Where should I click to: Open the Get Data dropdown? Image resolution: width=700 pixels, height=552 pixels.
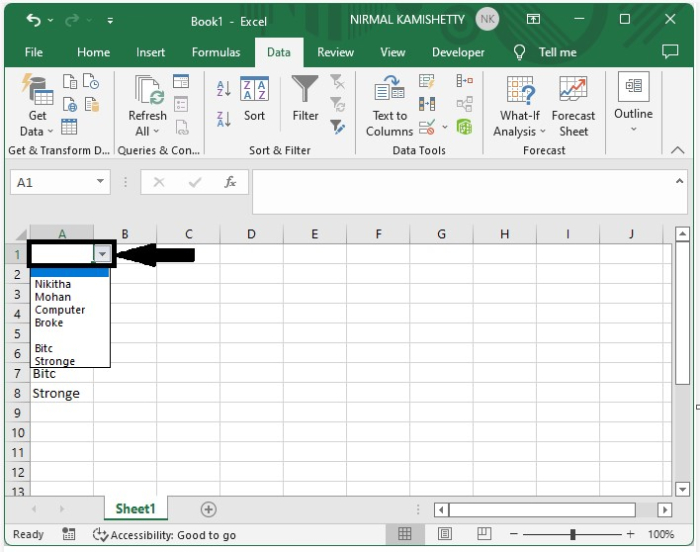pos(37,105)
